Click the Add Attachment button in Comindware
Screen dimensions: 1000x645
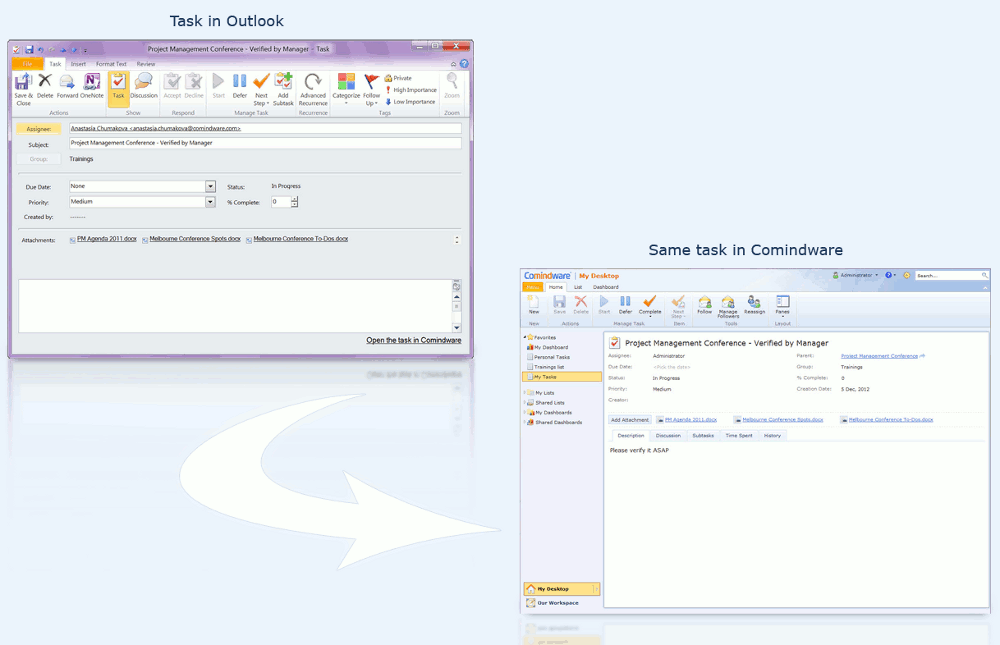629,420
